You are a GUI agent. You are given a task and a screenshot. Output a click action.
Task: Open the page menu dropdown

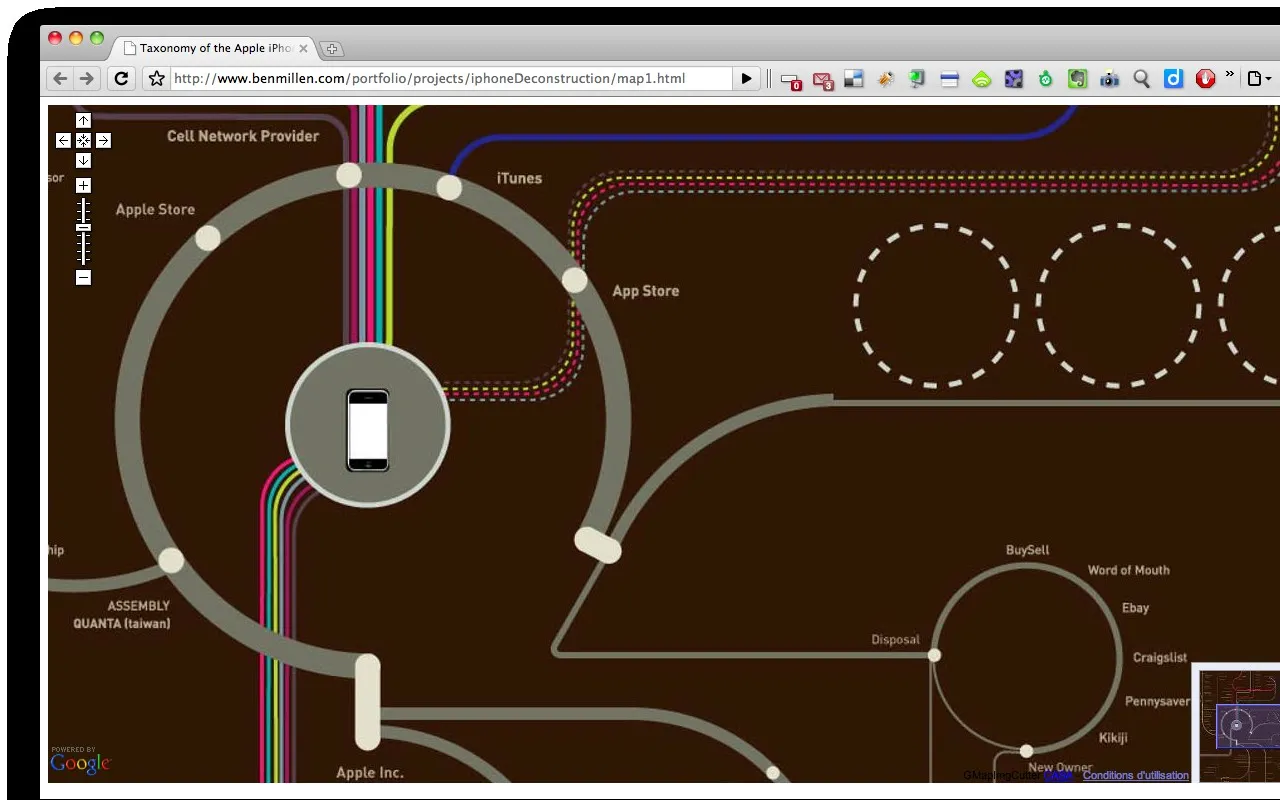click(x=1259, y=78)
